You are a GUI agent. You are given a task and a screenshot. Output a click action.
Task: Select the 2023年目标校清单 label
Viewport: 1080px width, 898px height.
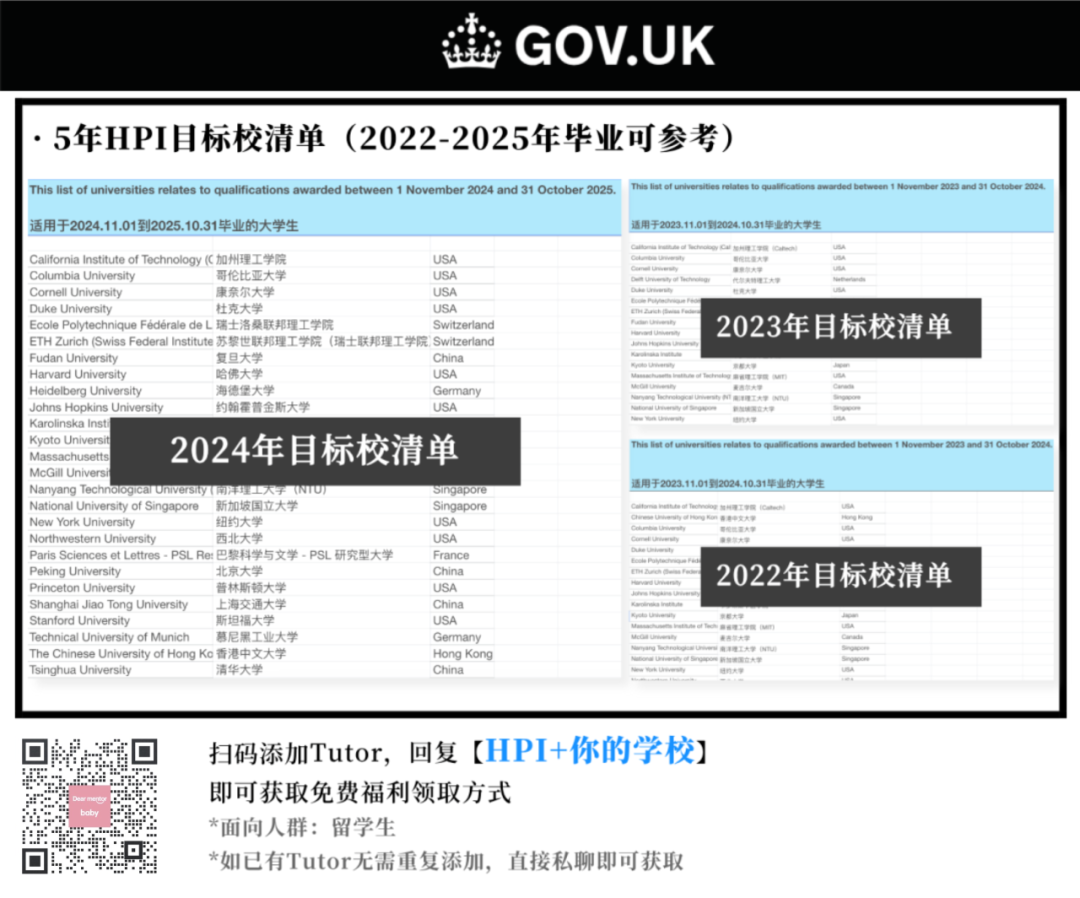(x=840, y=327)
